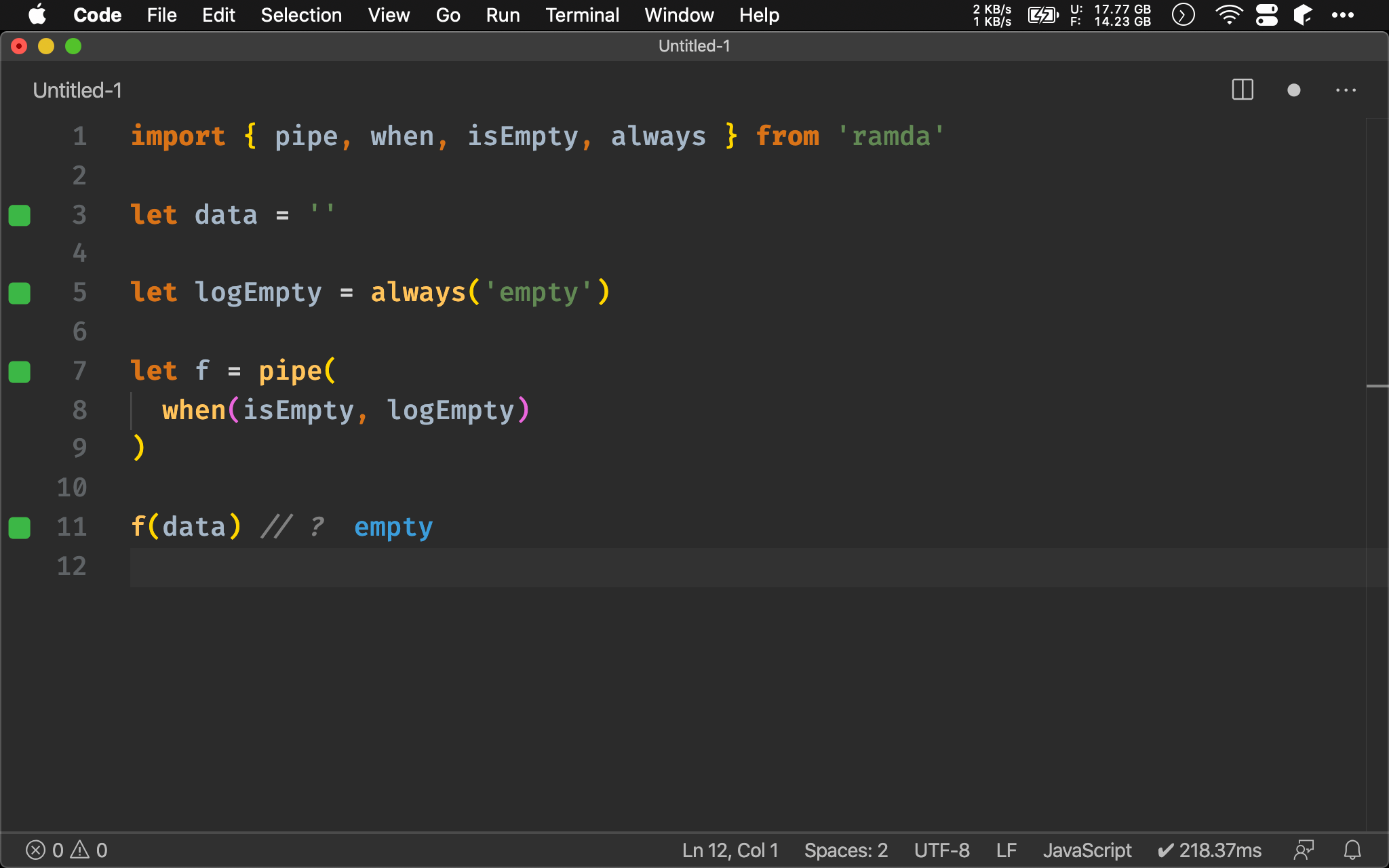Click Ln 12, Col 1 to go to line
This screenshot has height=868, width=1389.
click(x=730, y=850)
